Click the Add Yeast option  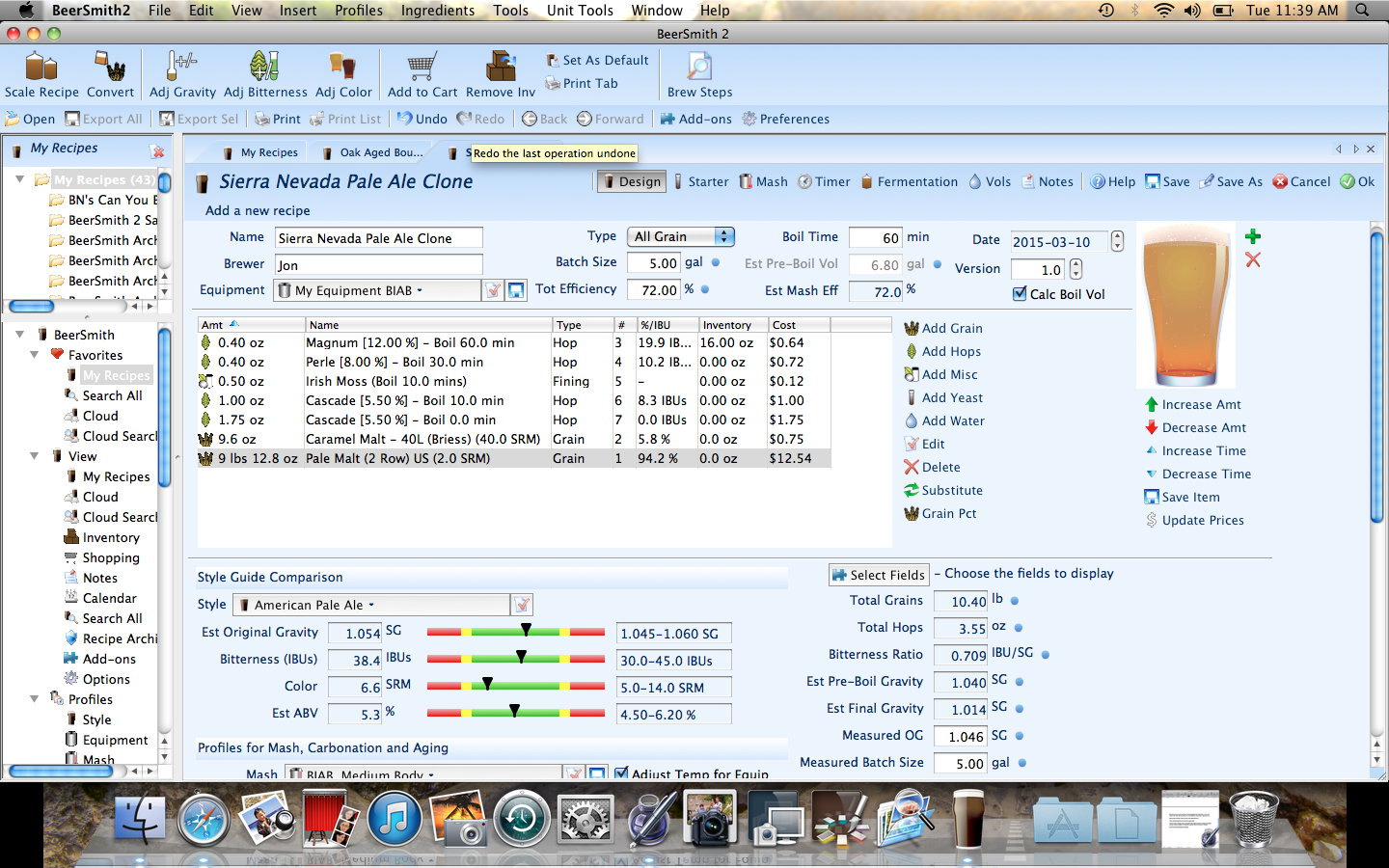(943, 397)
